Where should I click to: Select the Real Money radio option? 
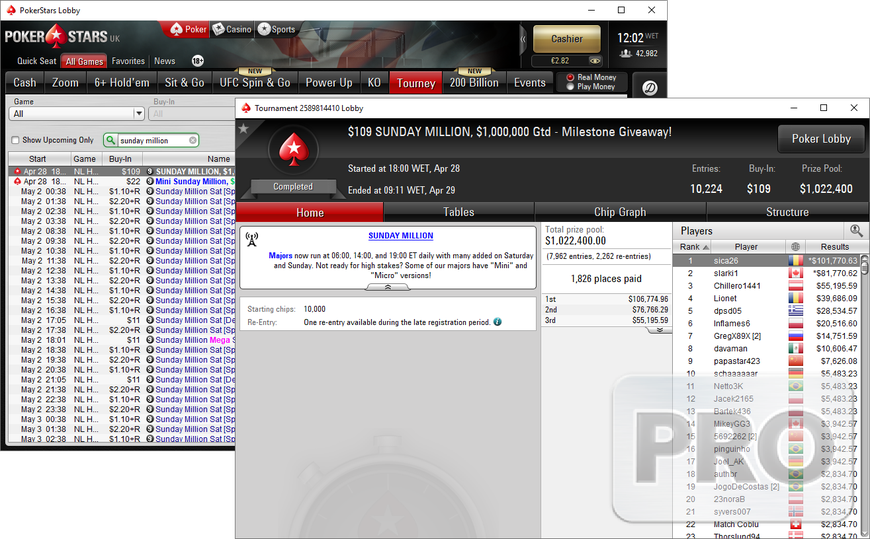(x=570, y=78)
